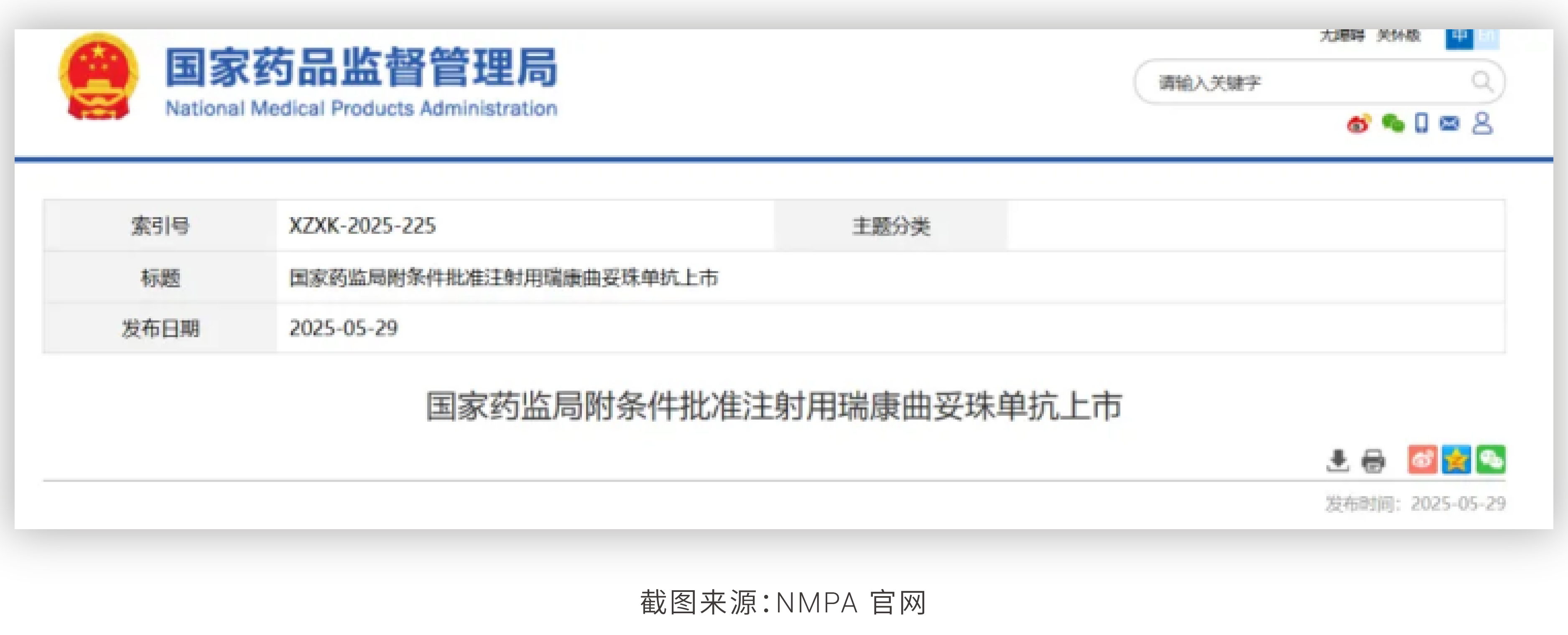The image size is (1568, 635).
Task: Open the user account icon in header
Action: click(1482, 123)
